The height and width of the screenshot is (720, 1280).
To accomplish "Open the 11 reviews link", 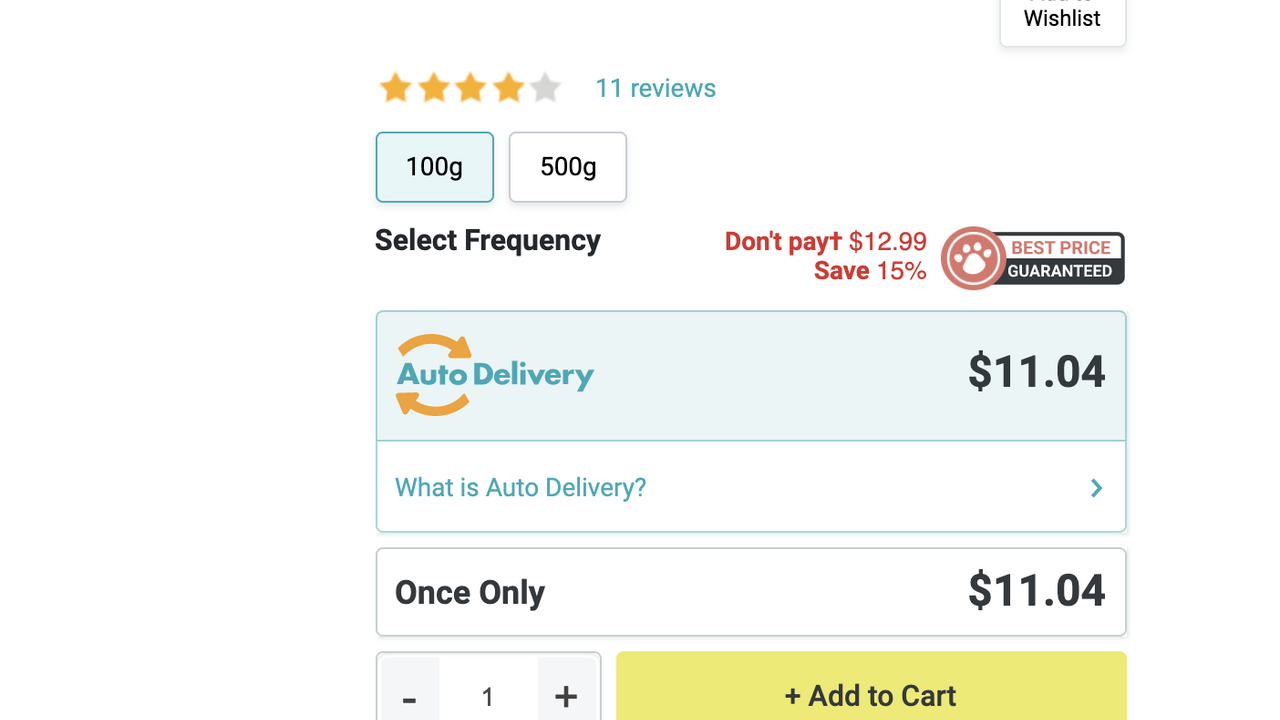I will click(656, 88).
